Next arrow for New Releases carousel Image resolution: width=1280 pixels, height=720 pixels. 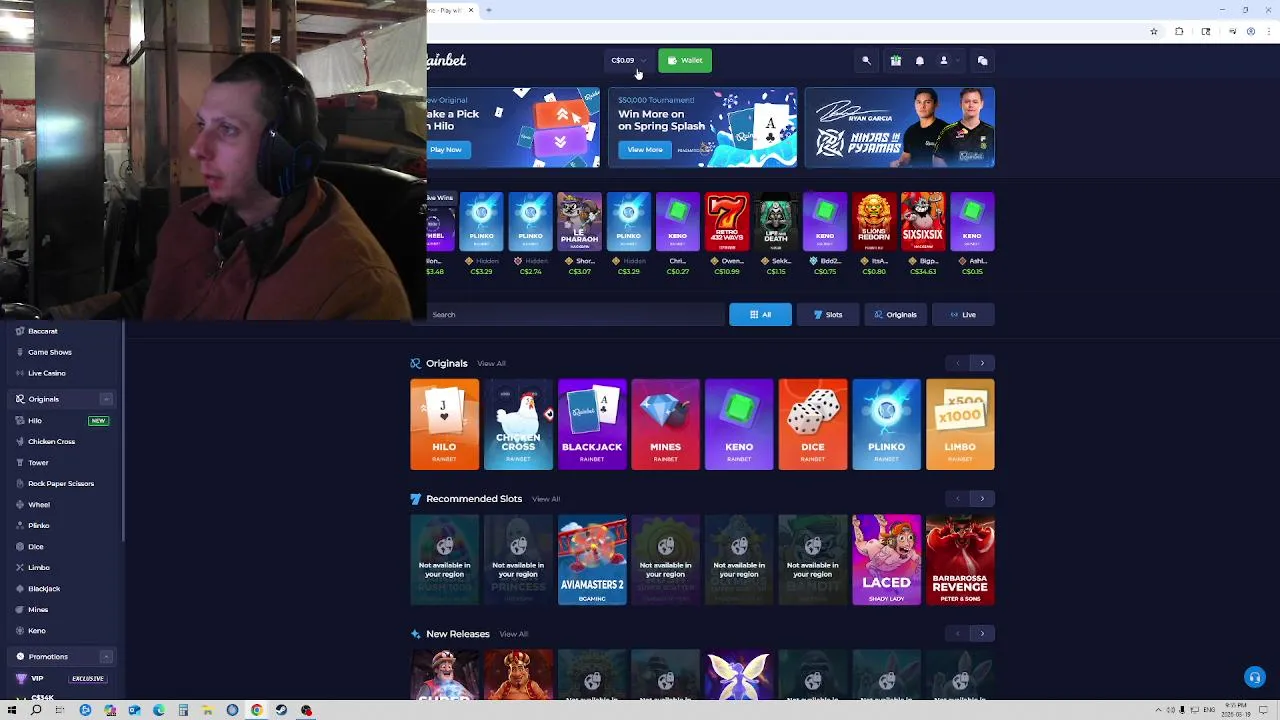[982, 633]
